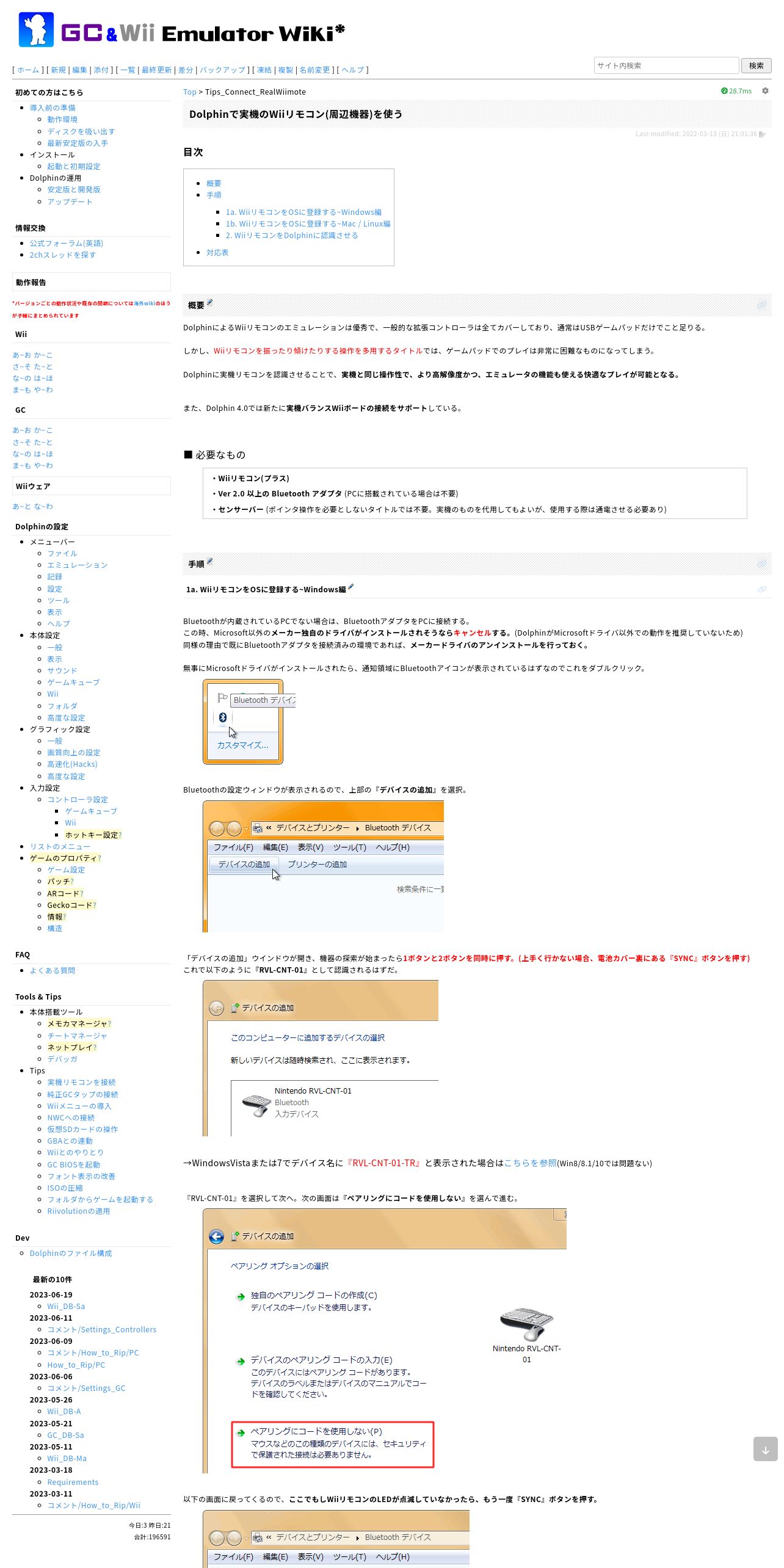Open sidebar link ディスクを吸い出す
Image resolution: width=784 pixels, height=1568 pixels.
(81, 132)
